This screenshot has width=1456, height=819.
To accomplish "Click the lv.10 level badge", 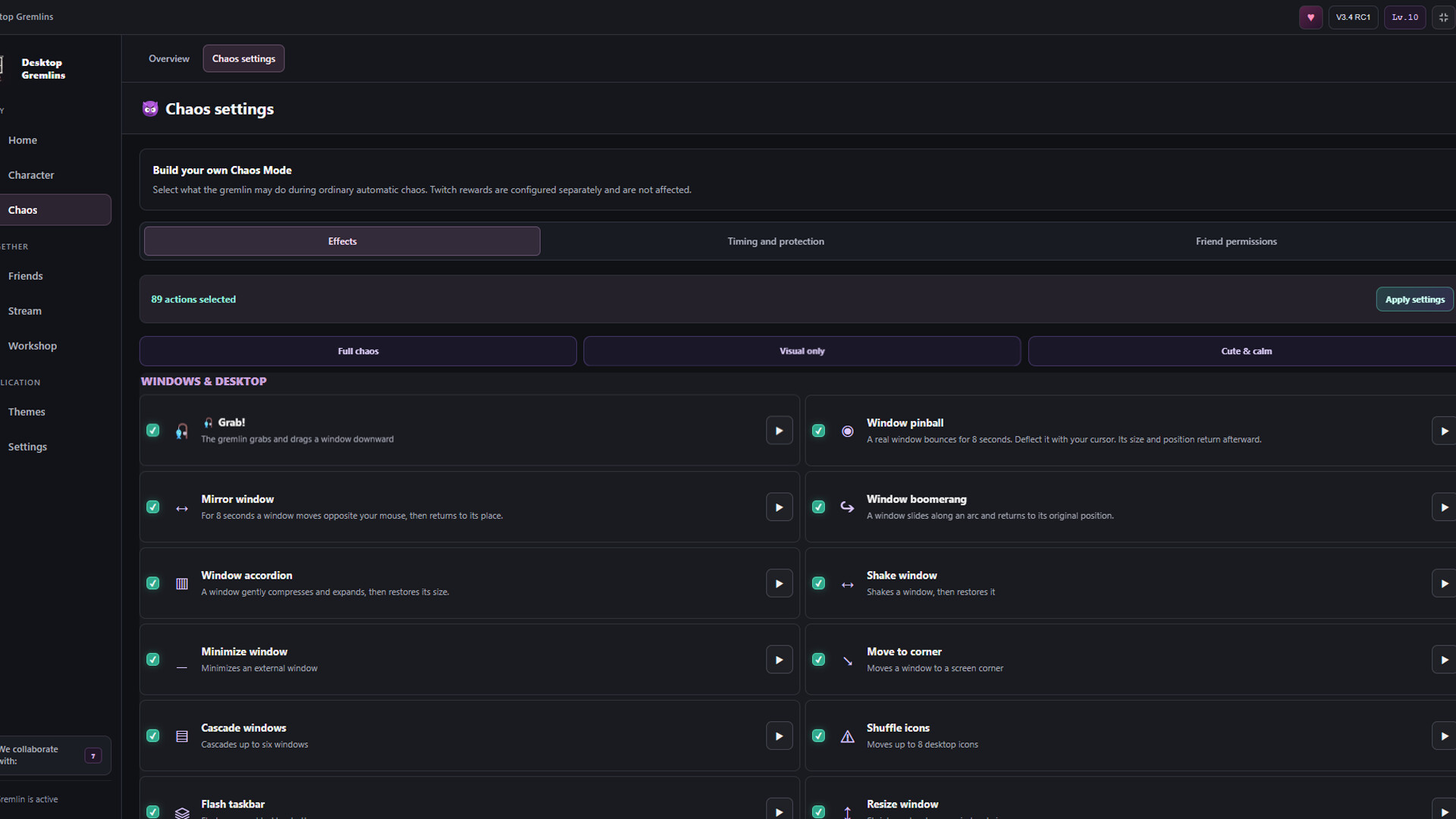I will [1404, 17].
